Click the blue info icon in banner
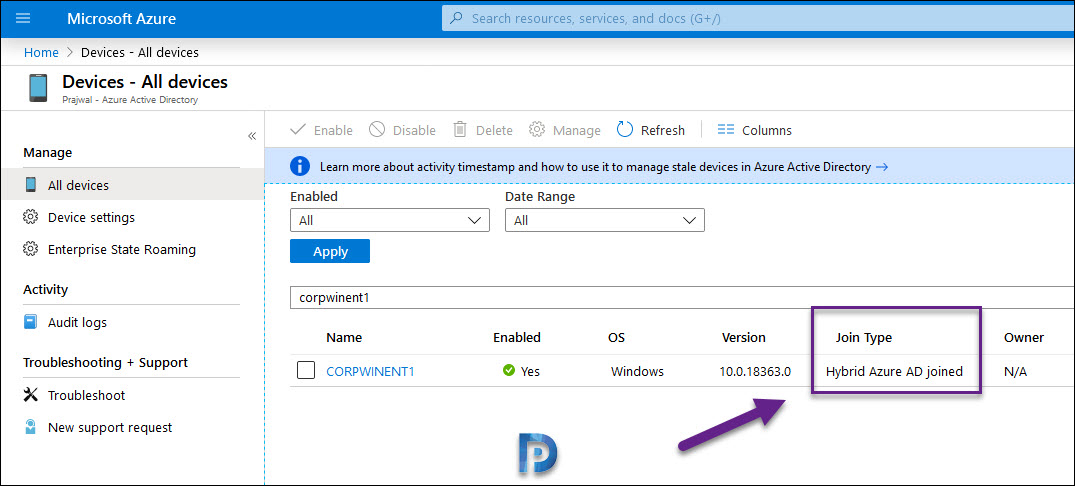Screen dimensions: 1075x486 pyautogui.click(x=300, y=167)
